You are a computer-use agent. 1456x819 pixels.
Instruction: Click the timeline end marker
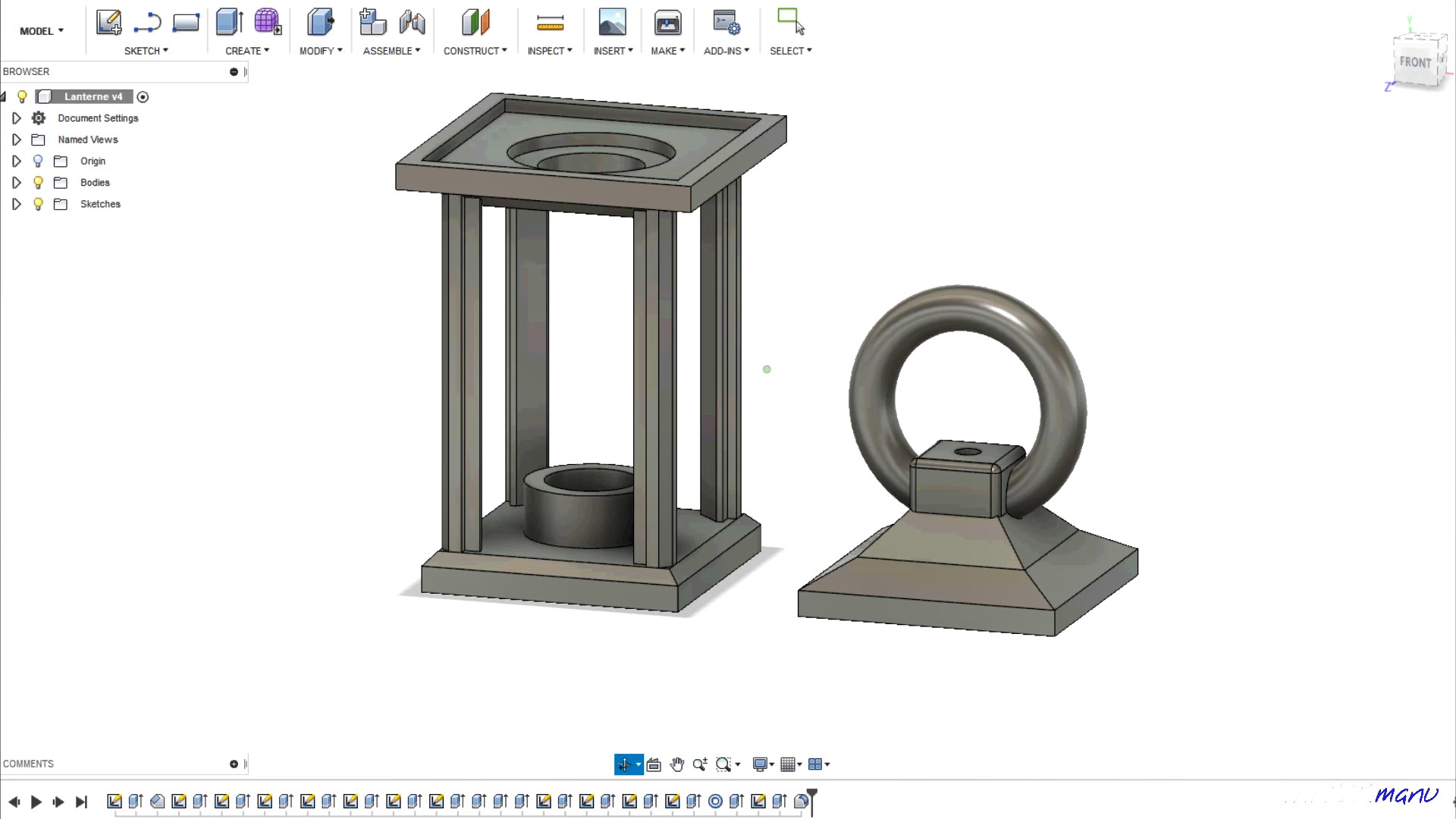click(x=812, y=802)
